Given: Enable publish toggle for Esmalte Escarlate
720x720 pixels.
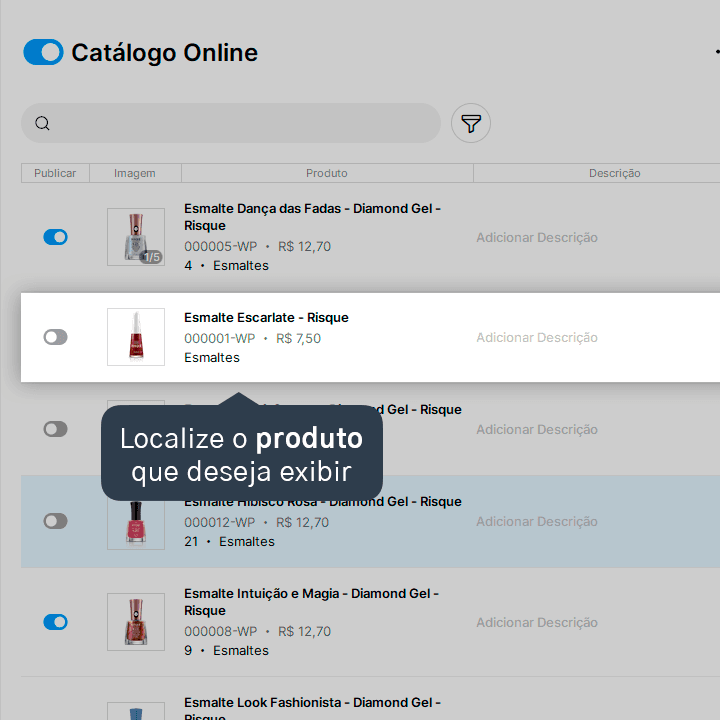Looking at the screenshot, I should 56,337.
